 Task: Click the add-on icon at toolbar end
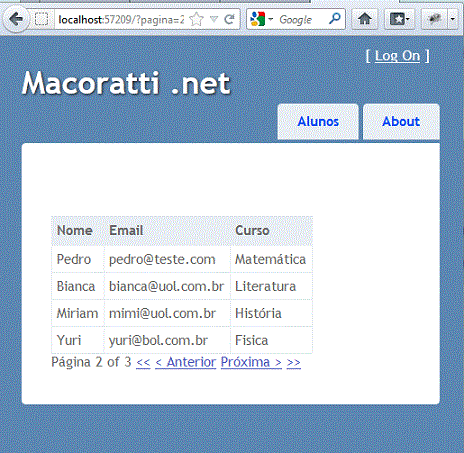point(434,19)
